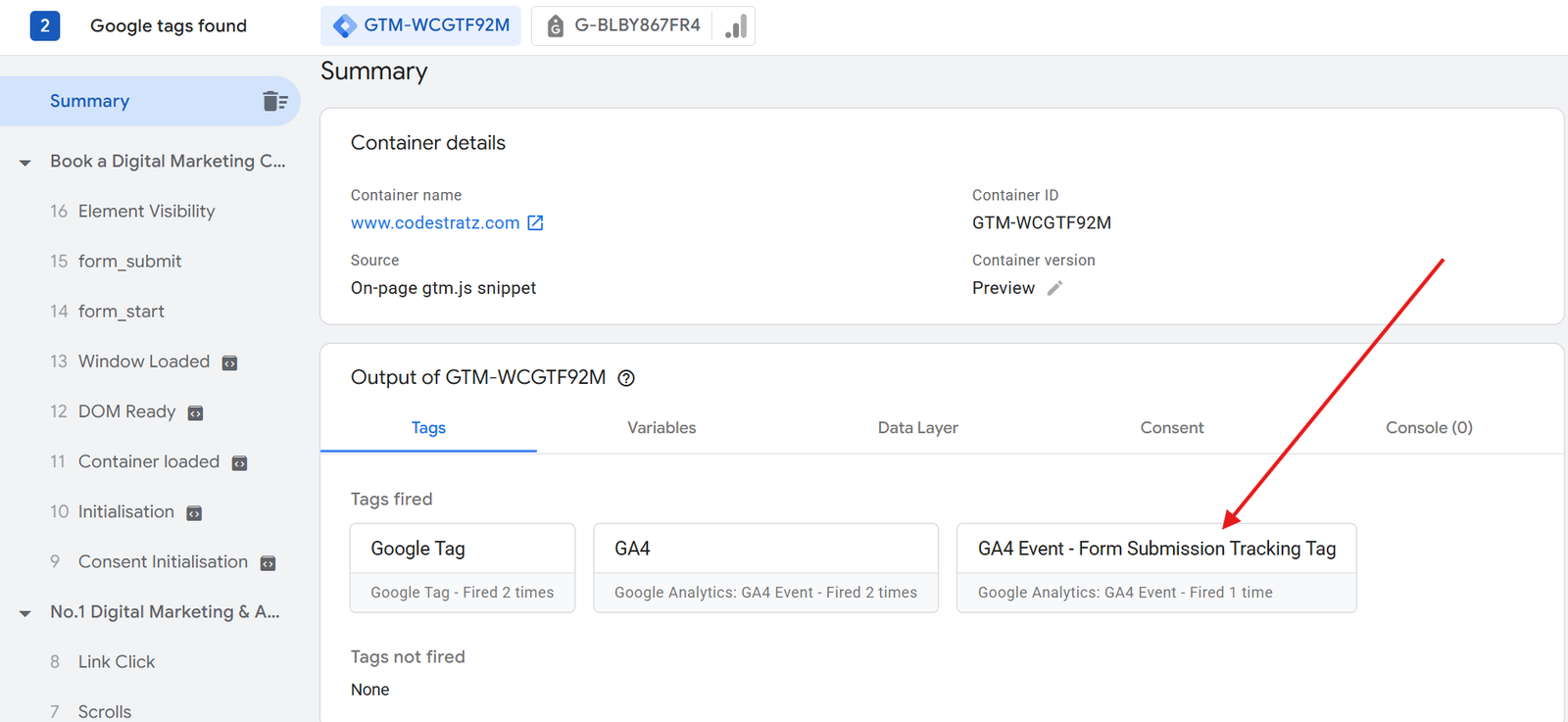Open the Consent tab
This screenshot has width=1568, height=722.
tap(1171, 428)
